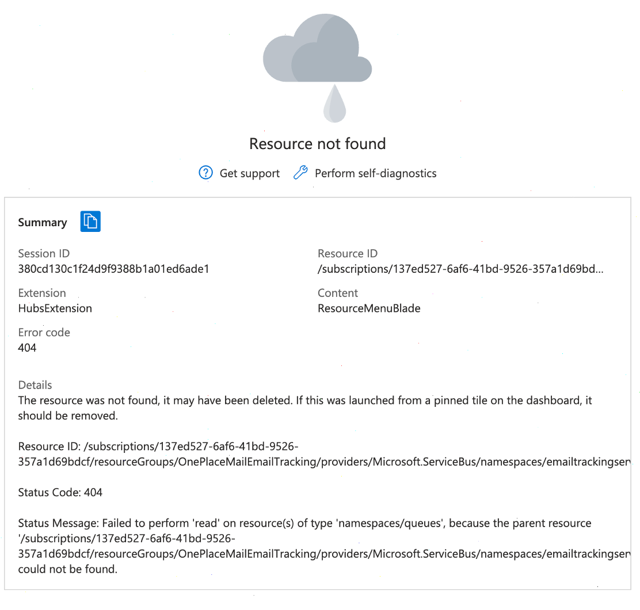The image size is (640, 610).
Task: Select the ResourceMenuBlade content value
Action: tap(369, 308)
